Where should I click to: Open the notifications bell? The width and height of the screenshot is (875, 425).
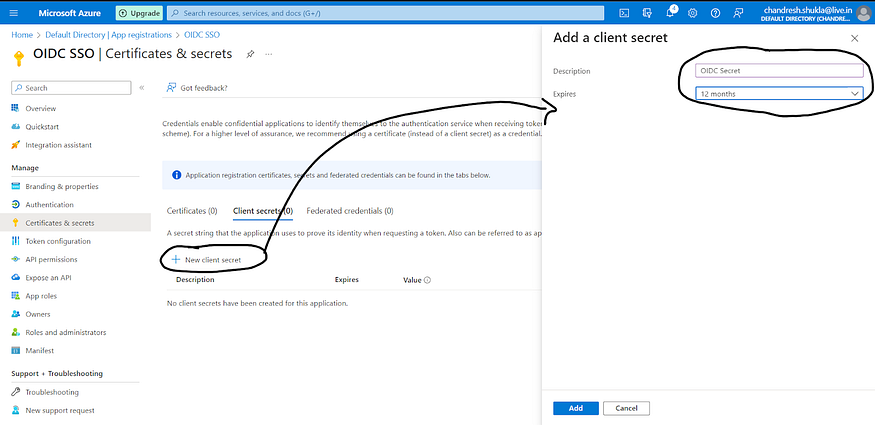tap(670, 13)
